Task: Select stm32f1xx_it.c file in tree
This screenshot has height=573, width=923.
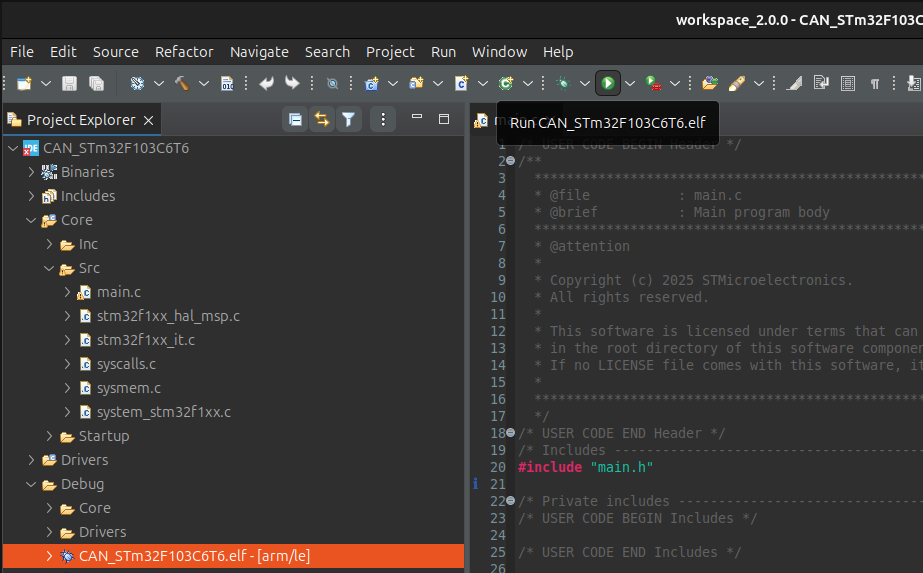Action: tap(145, 340)
